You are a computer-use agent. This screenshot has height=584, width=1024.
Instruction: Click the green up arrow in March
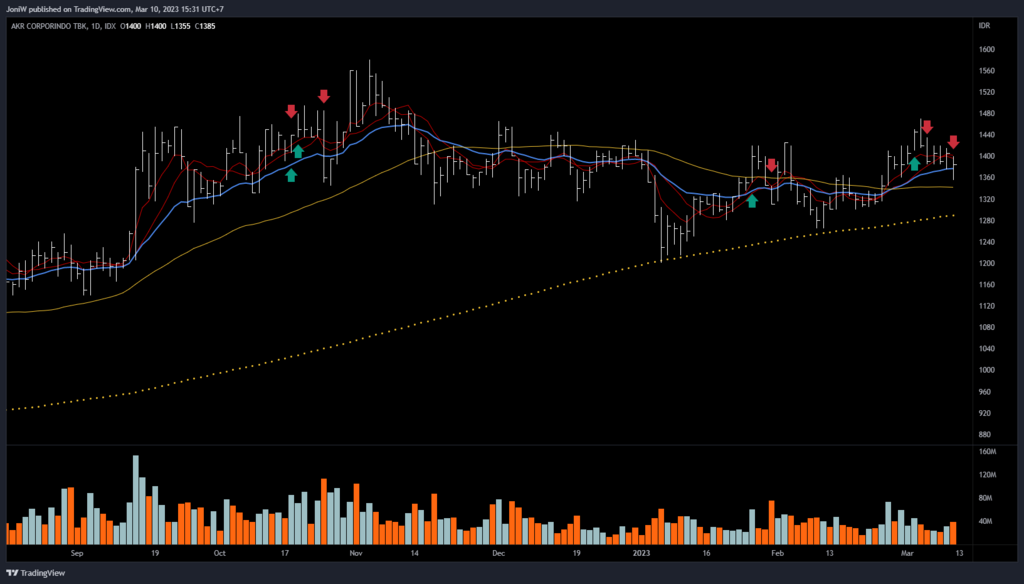[x=914, y=163]
